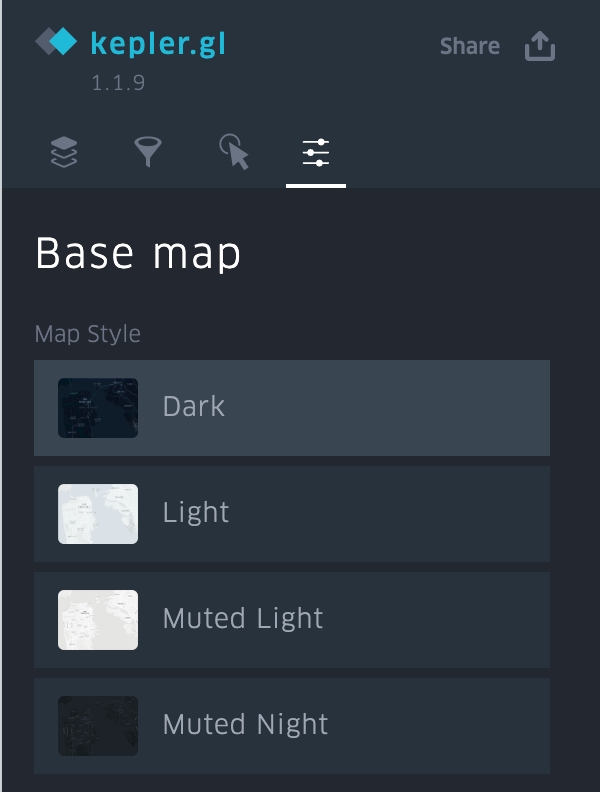Click the Map Style section label
The width and height of the screenshot is (600, 792).
87,334
